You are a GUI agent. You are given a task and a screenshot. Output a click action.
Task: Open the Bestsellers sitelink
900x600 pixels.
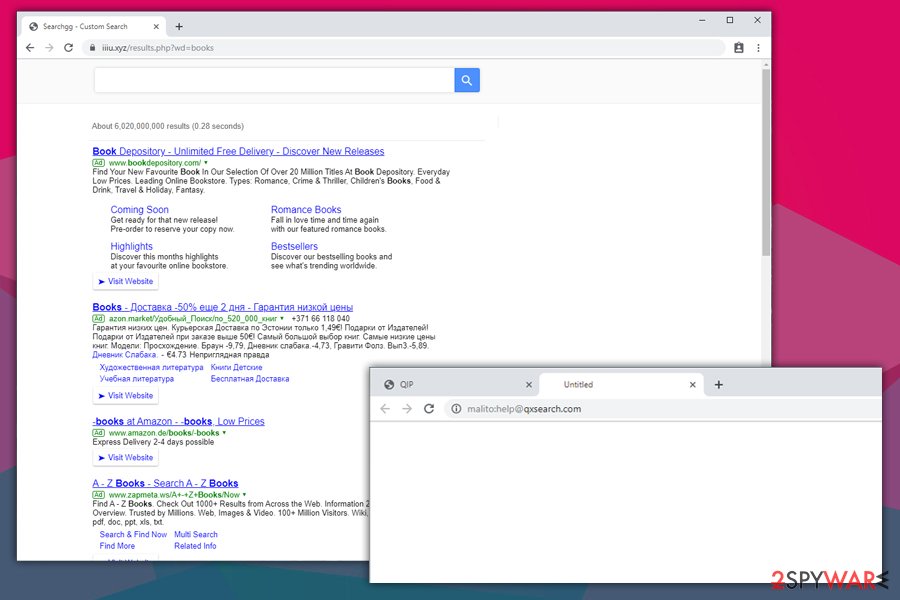tap(294, 246)
